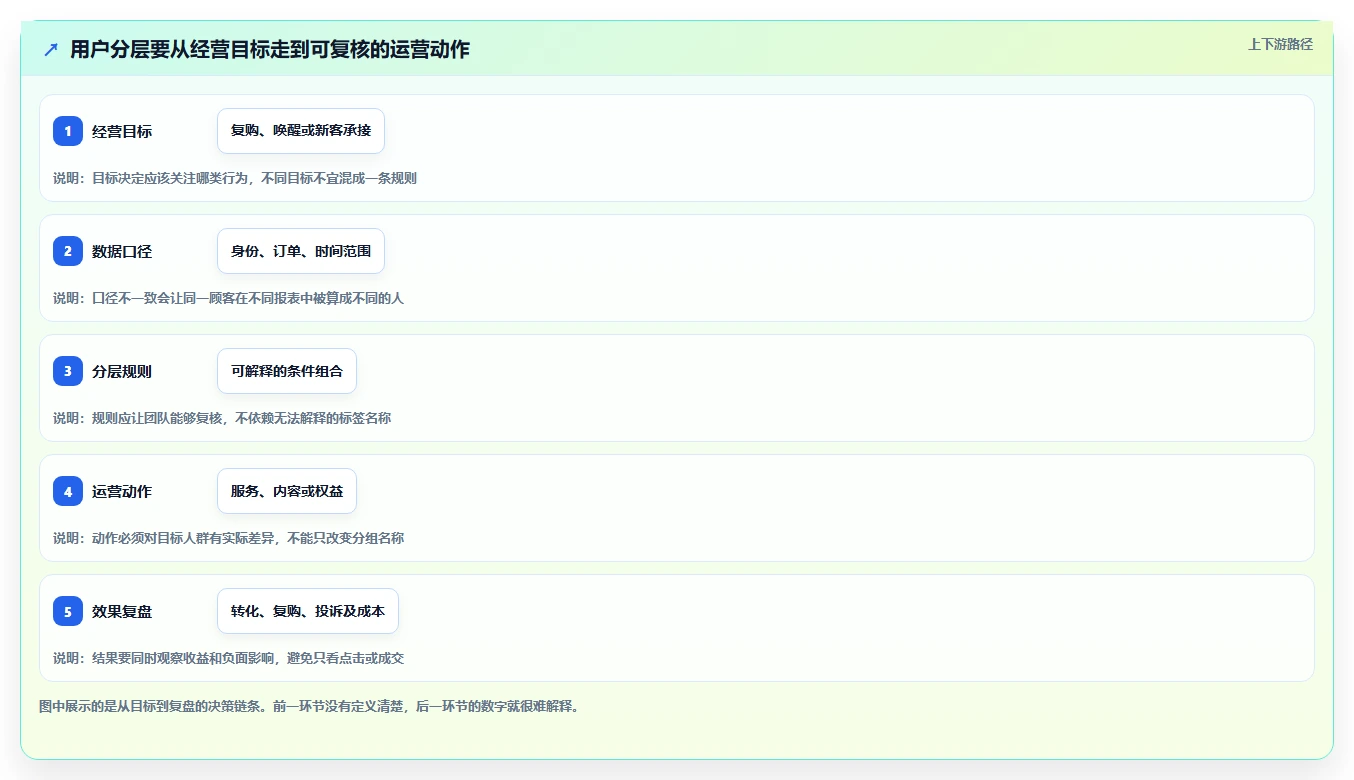1354x780 pixels.
Task: Click the 上下游路径 label in header
Action: 1280,44
